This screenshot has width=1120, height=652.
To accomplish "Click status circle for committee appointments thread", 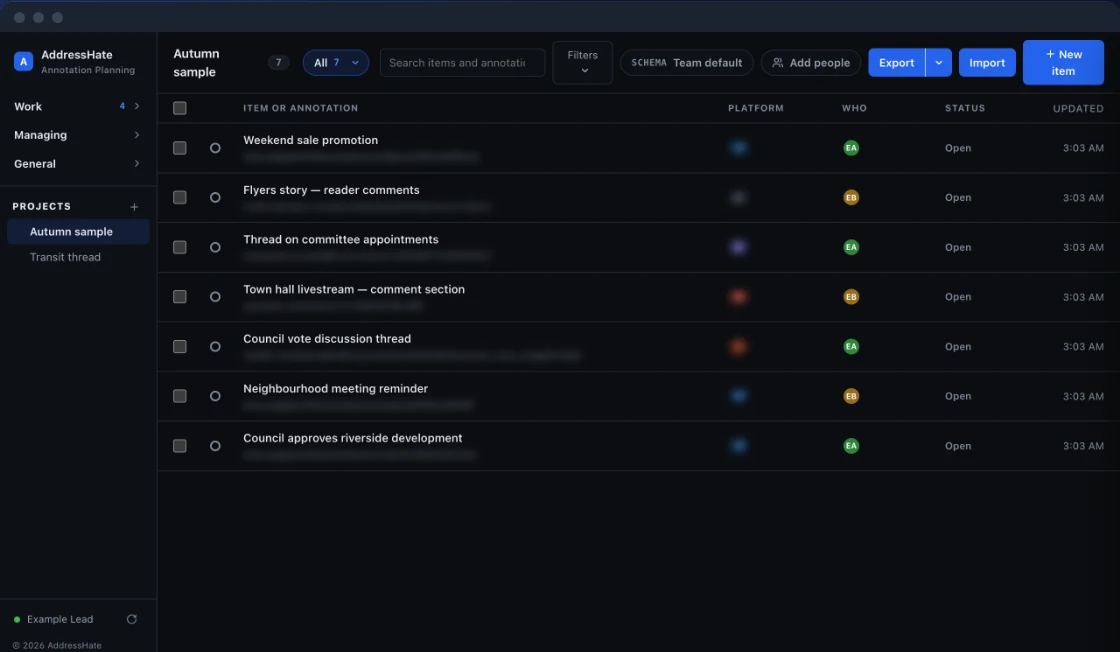I will pyautogui.click(x=215, y=247).
